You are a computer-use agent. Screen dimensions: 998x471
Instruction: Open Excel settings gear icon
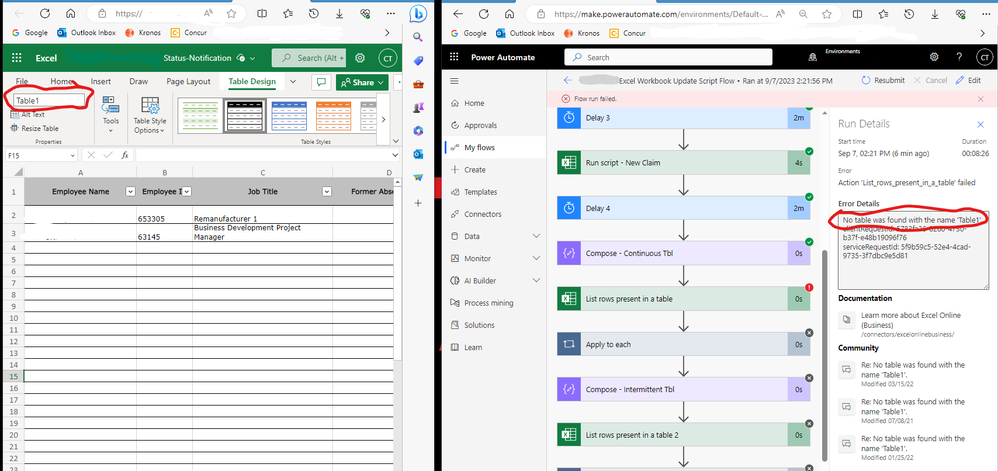pos(360,58)
